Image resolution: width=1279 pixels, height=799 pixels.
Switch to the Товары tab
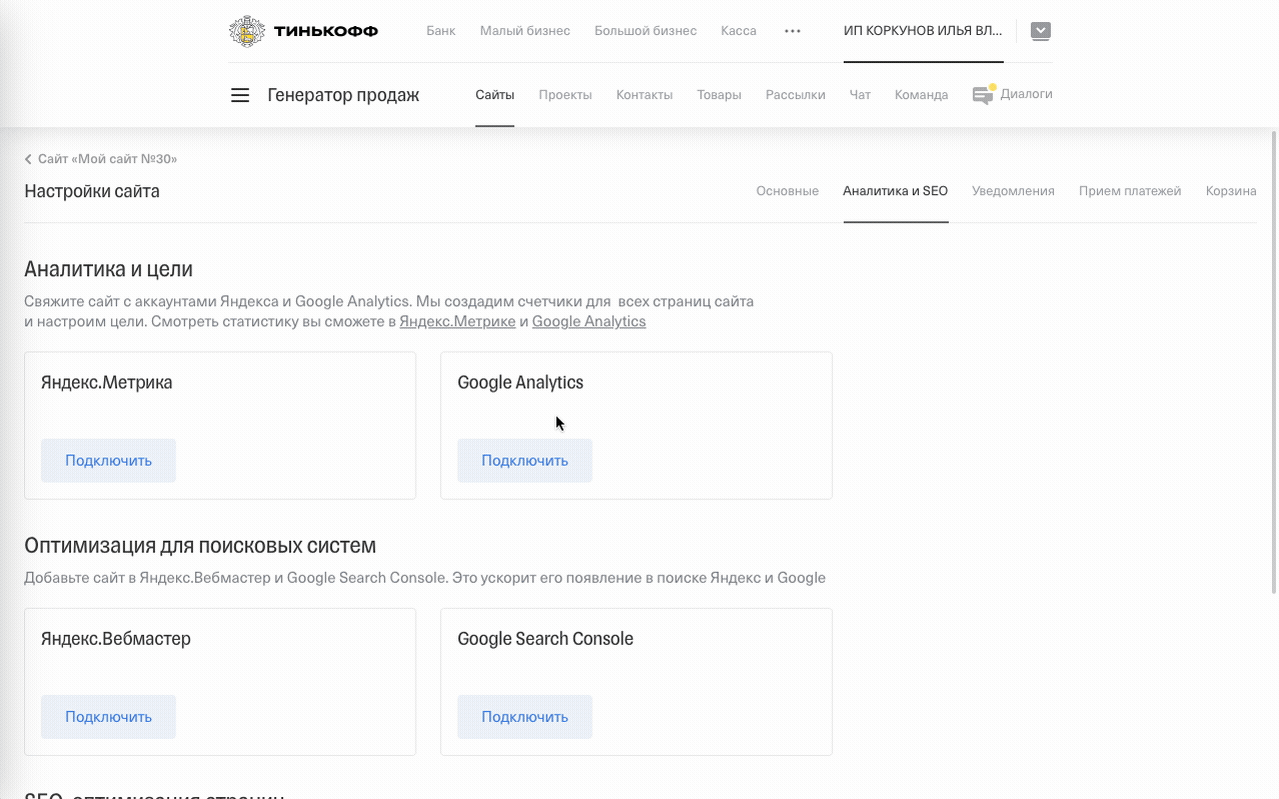pos(719,95)
